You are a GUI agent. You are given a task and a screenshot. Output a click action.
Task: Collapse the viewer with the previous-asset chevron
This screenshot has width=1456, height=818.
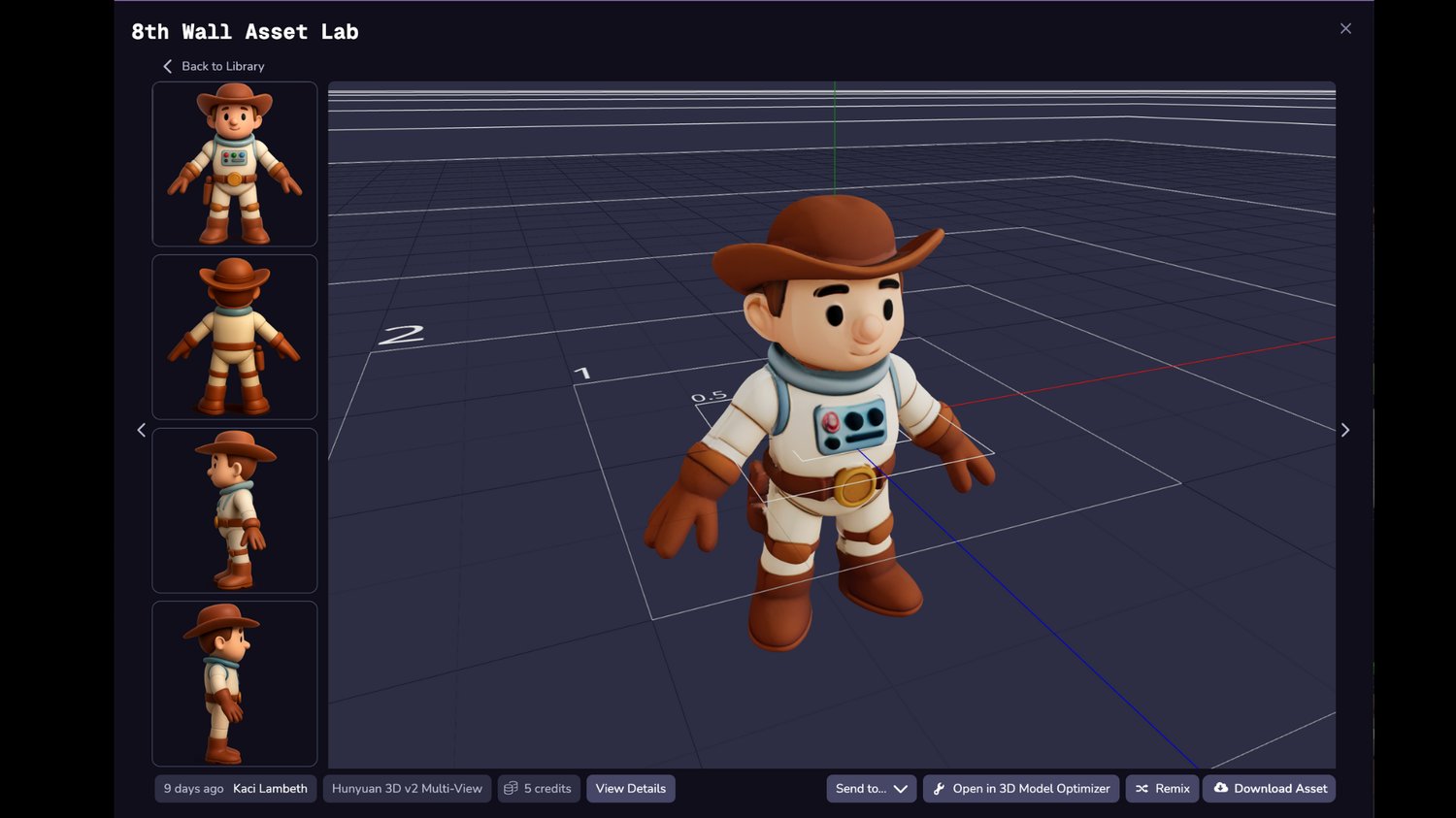[142, 430]
